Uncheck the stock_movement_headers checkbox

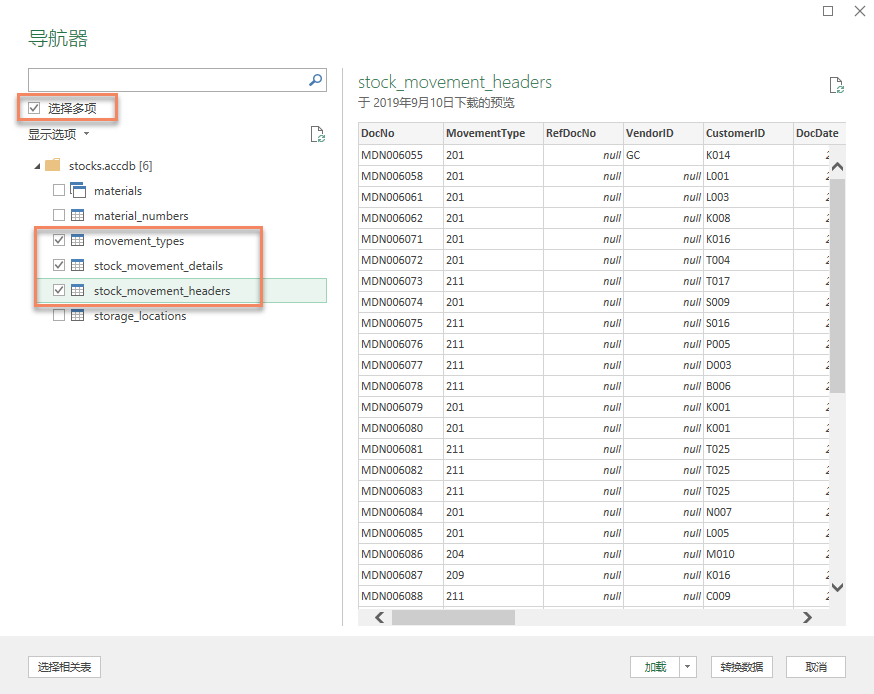pyautogui.click(x=59, y=290)
